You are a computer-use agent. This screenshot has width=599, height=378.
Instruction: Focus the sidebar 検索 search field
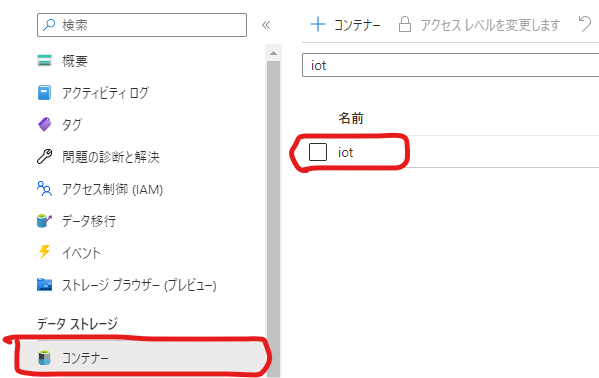click(x=142, y=25)
